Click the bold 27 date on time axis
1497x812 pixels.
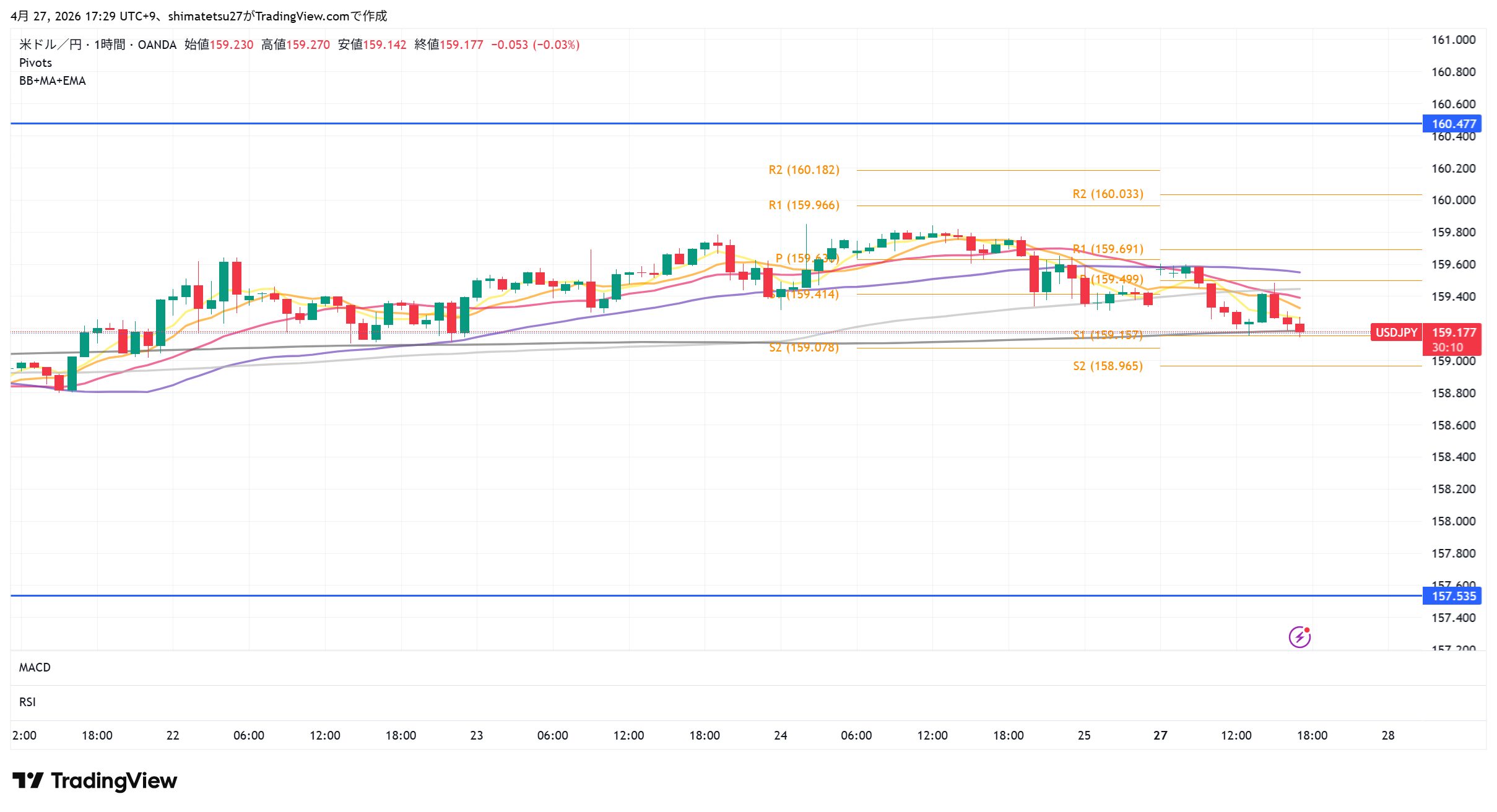tap(1160, 735)
